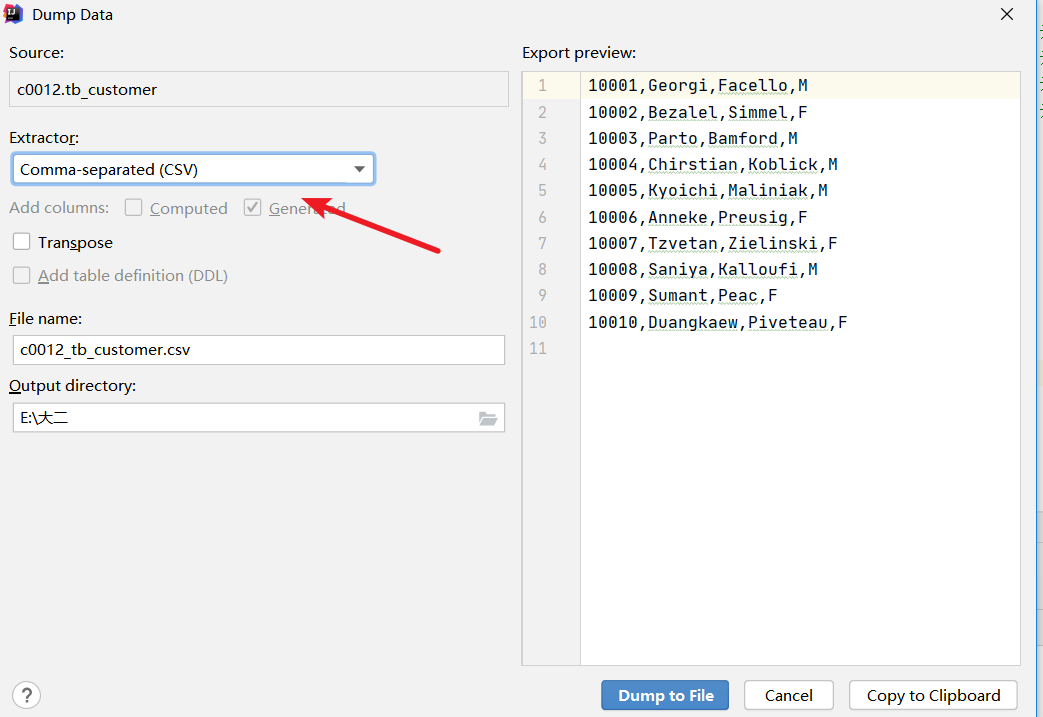Click the Dump to File button
This screenshot has width=1043, height=717.
click(665, 695)
